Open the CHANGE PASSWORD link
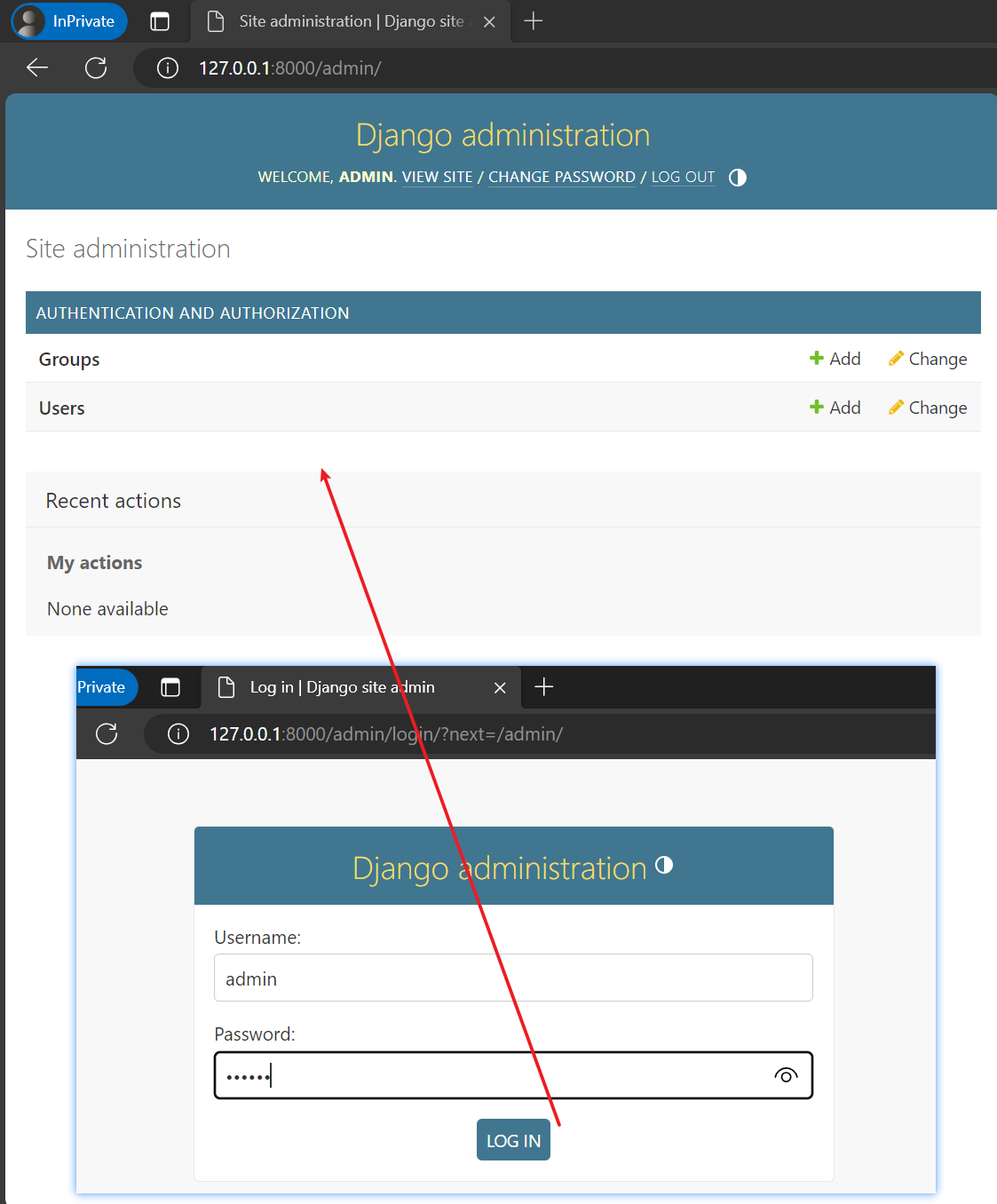997x1204 pixels. pos(561,177)
